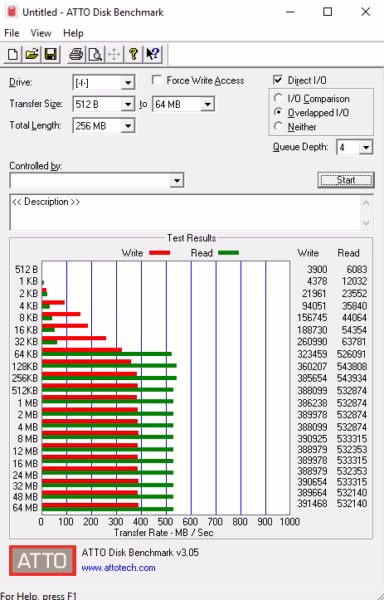Click the New document toolbar icon

pos(13,54)
